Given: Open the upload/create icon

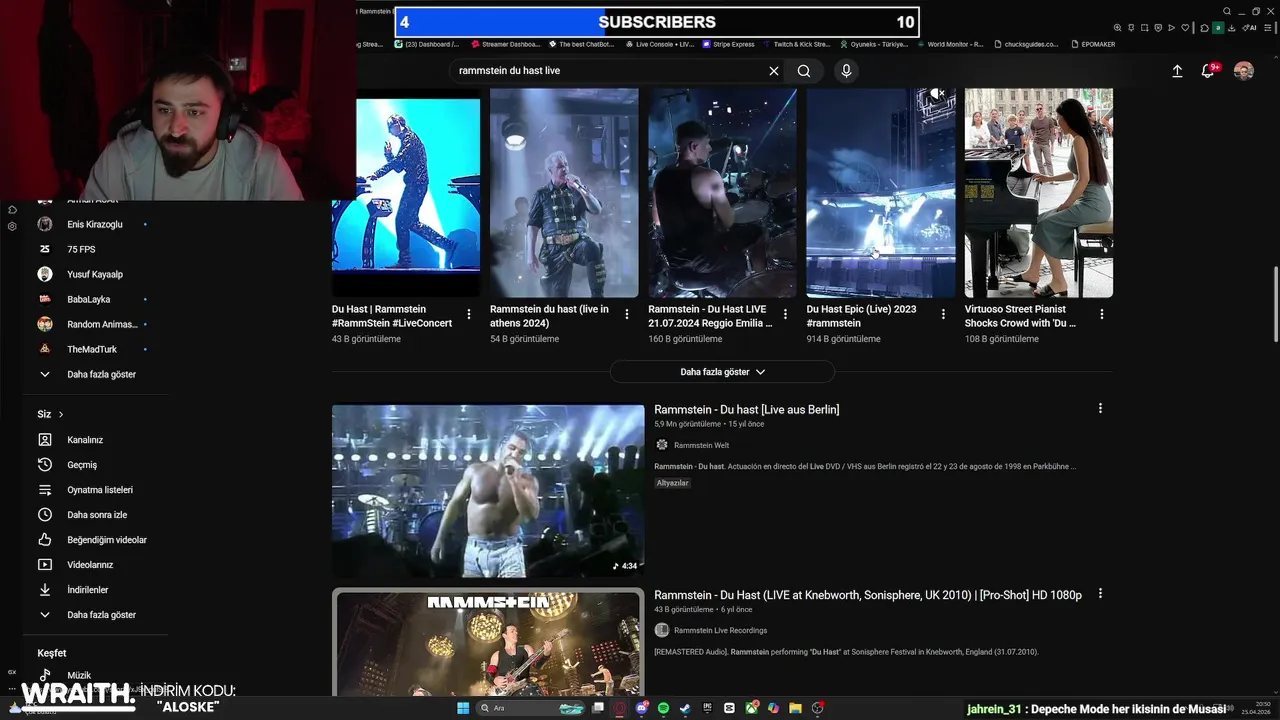Looking at the screenshot, I should [x=1177, y=71].
